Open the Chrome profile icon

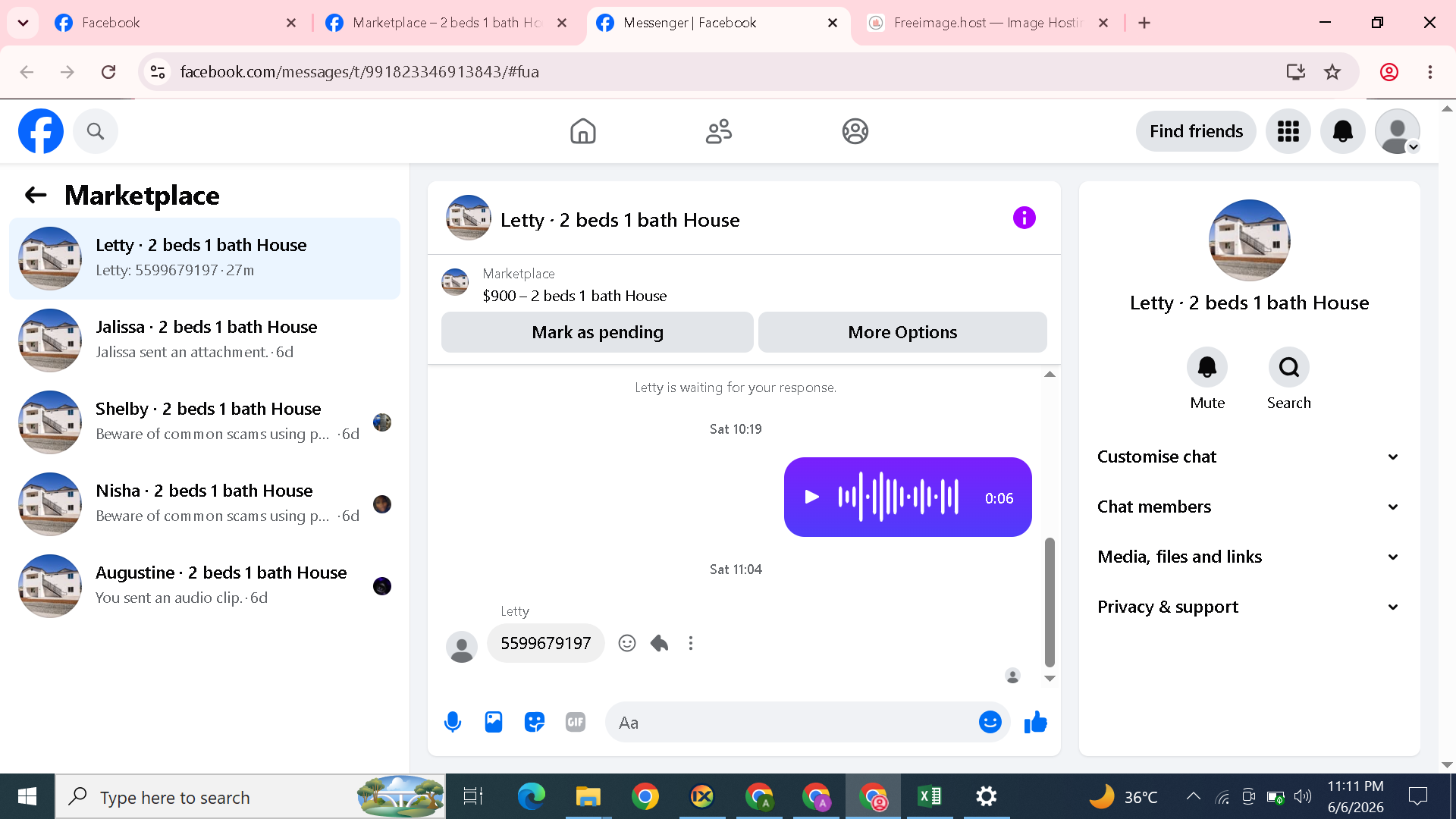pyautogui.click(x=1389, y=72)
